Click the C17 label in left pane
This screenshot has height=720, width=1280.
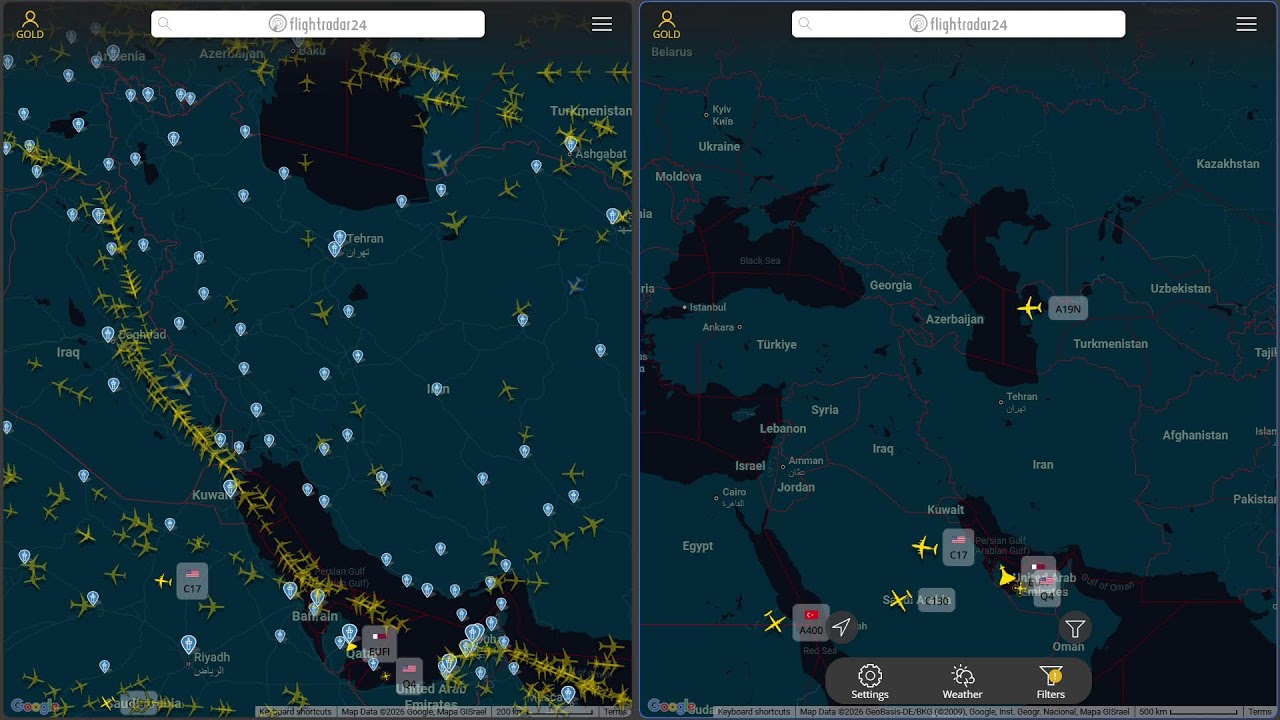(x=192, y=581)
